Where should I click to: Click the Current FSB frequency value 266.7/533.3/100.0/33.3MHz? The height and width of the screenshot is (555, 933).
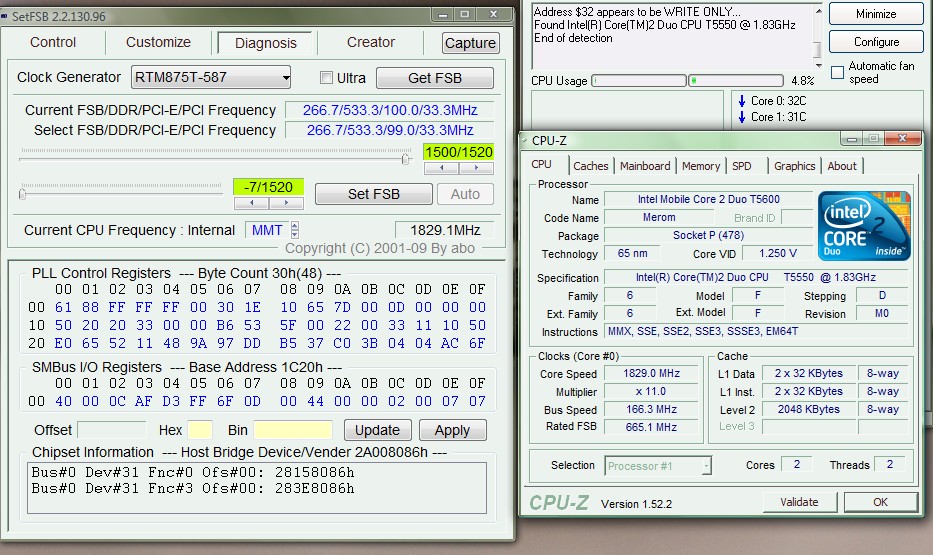(390, 110)
